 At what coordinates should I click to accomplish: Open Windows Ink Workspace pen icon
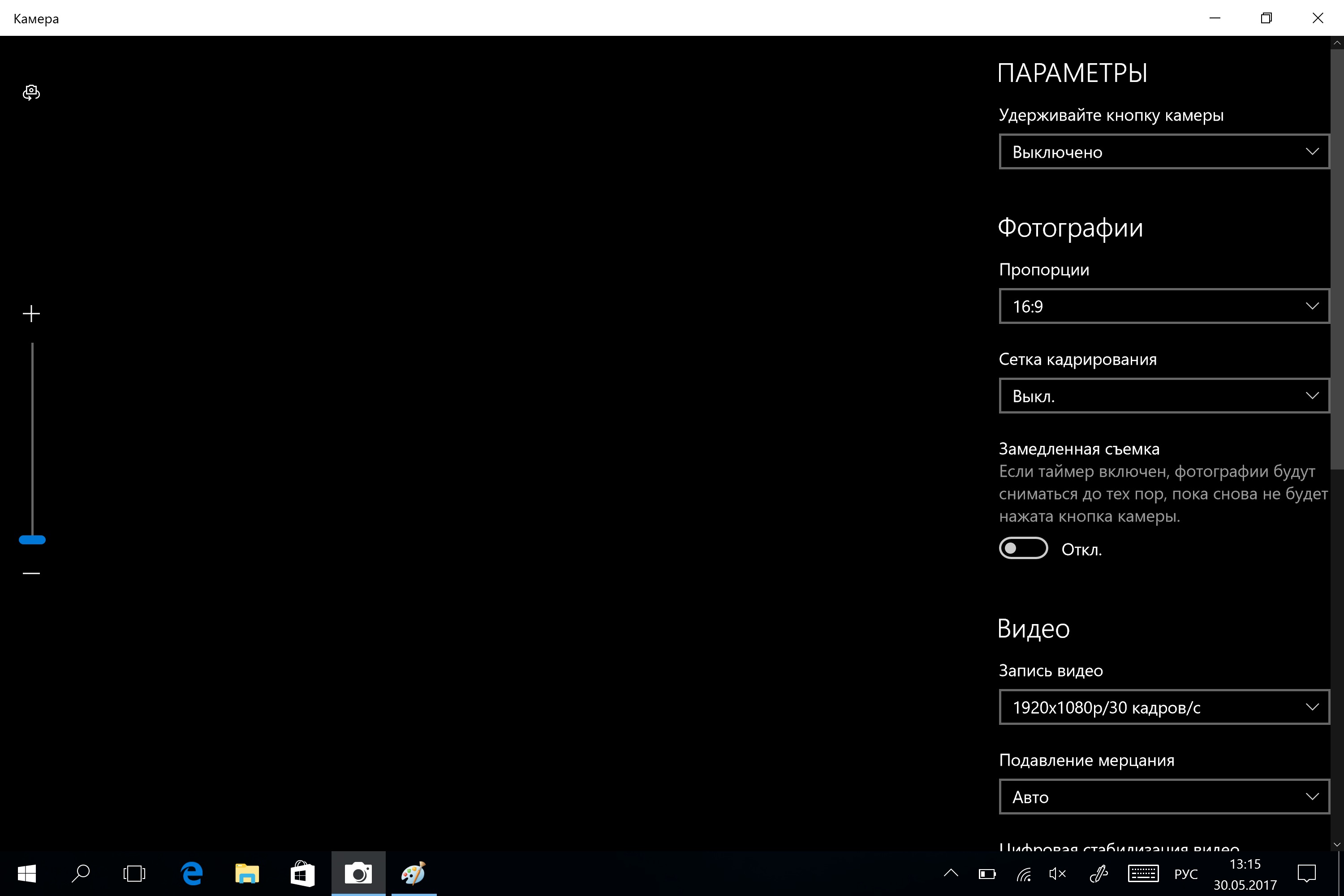coord(1098,874)
